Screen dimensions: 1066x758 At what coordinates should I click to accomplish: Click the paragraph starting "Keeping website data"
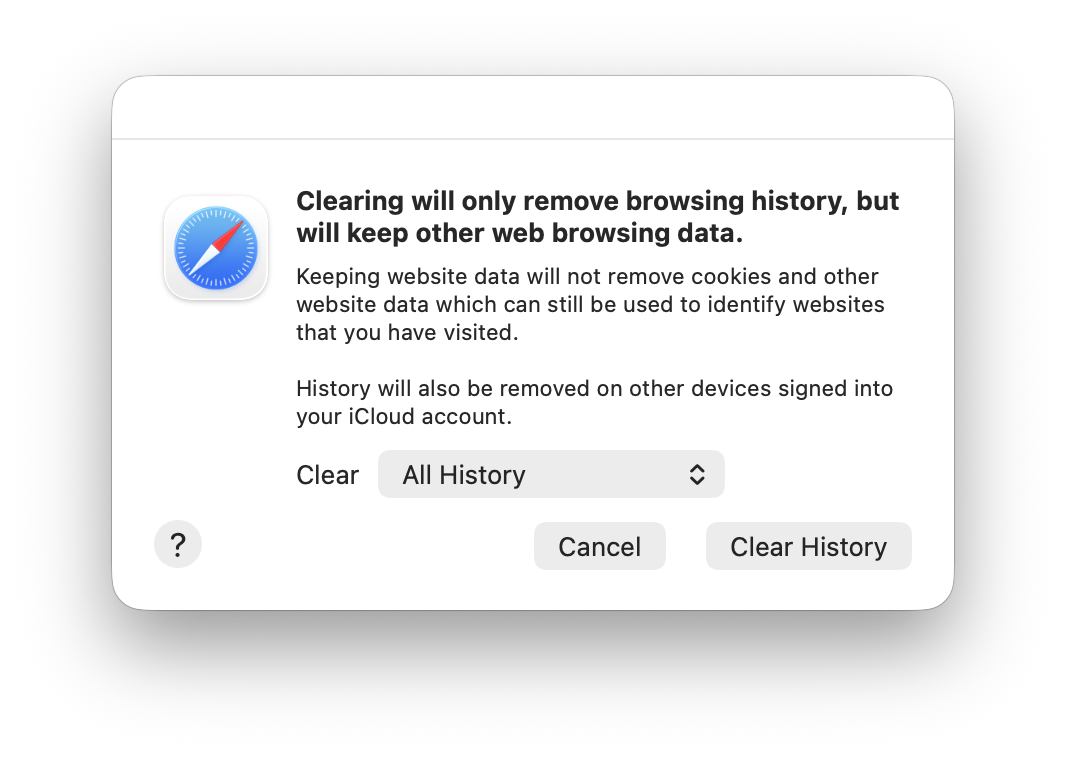590,304
